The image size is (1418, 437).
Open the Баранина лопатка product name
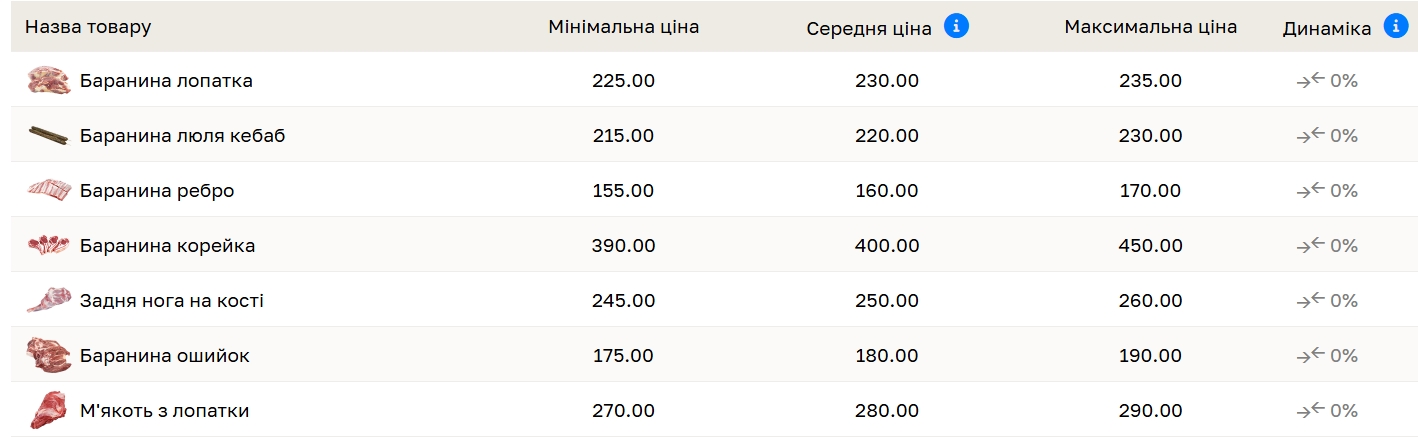point(166,81)
